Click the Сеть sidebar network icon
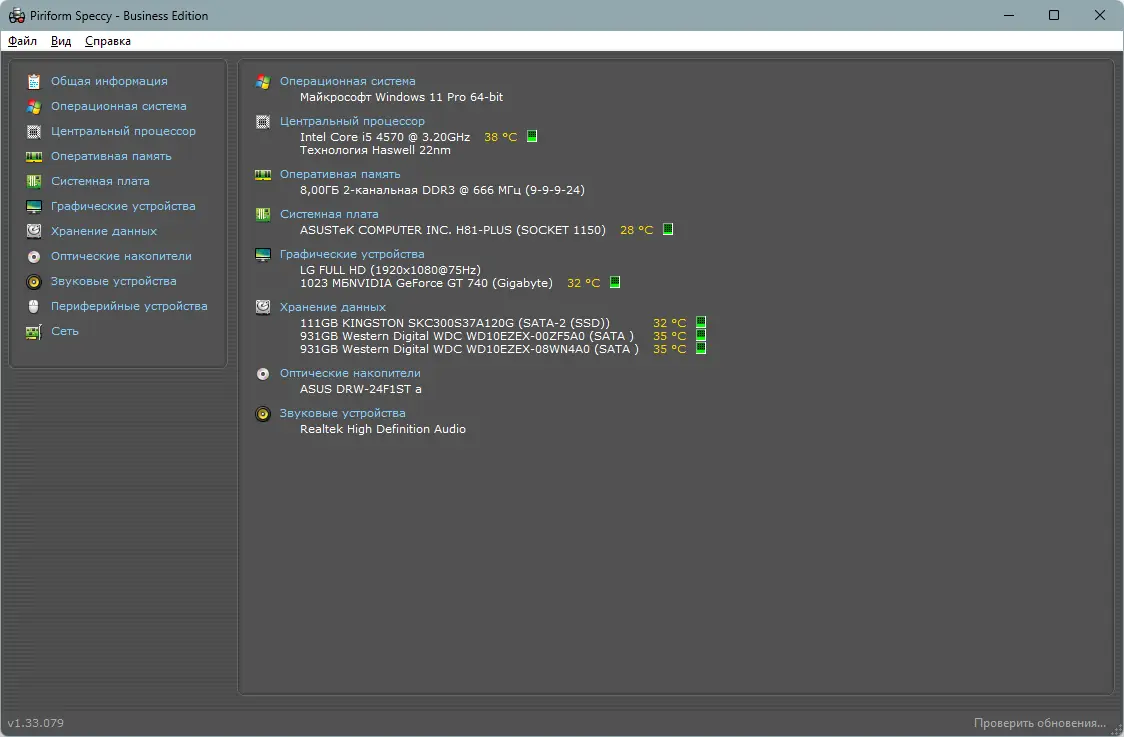Viewport: 1124px width, 737px height. pos(34,331)
